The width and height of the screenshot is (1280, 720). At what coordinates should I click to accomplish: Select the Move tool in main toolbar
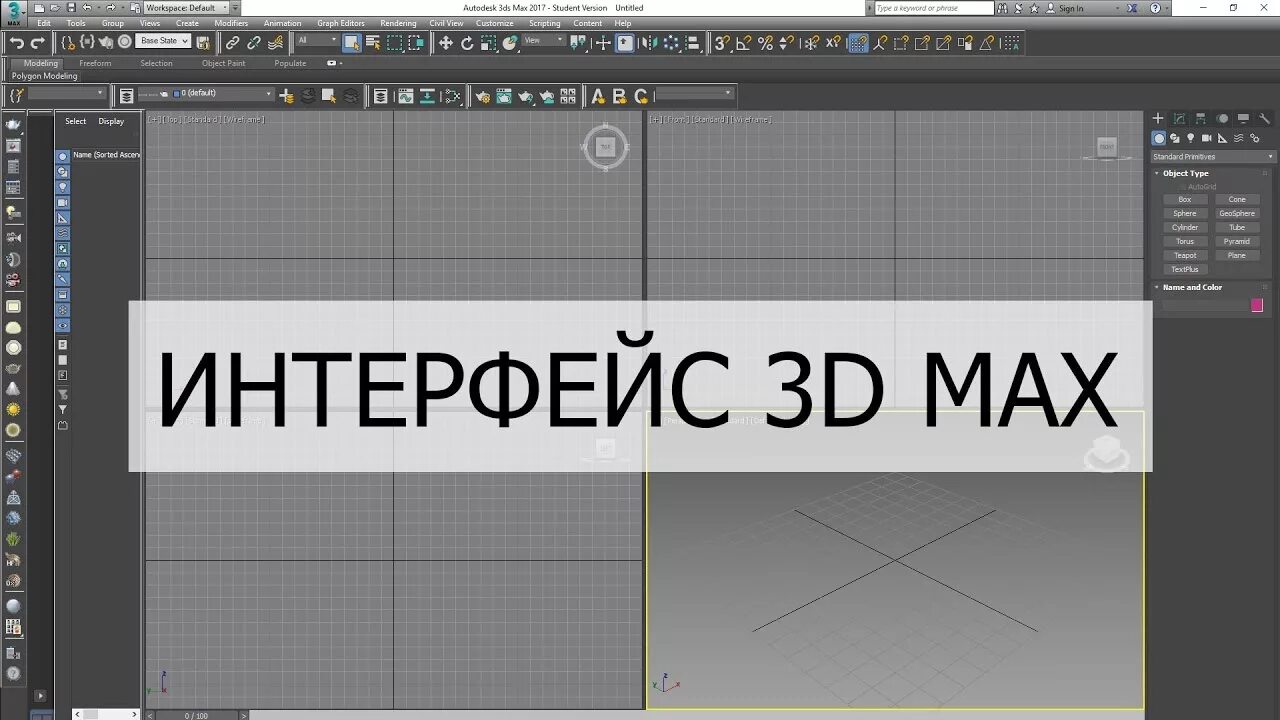point(446,43)
